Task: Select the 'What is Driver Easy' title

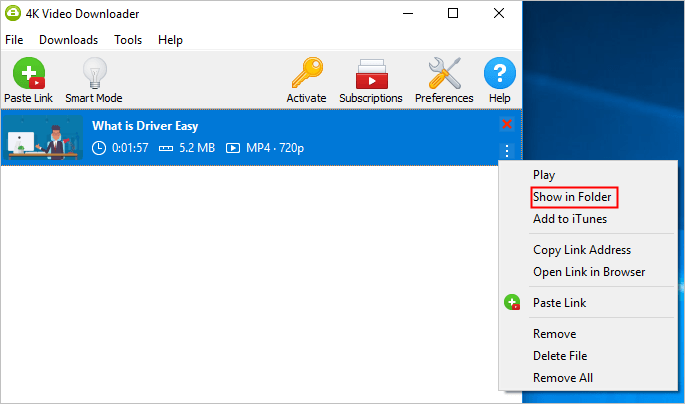Action: 145,126
